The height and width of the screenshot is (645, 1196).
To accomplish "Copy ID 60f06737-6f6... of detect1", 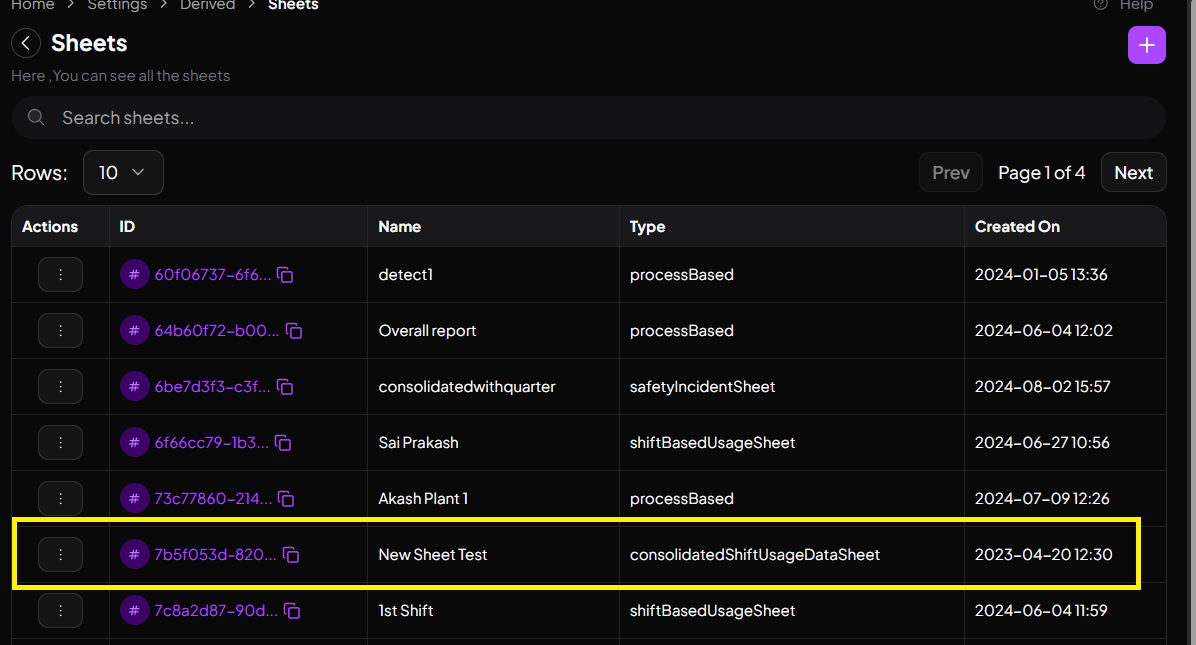I will click(x=285, y=275).
